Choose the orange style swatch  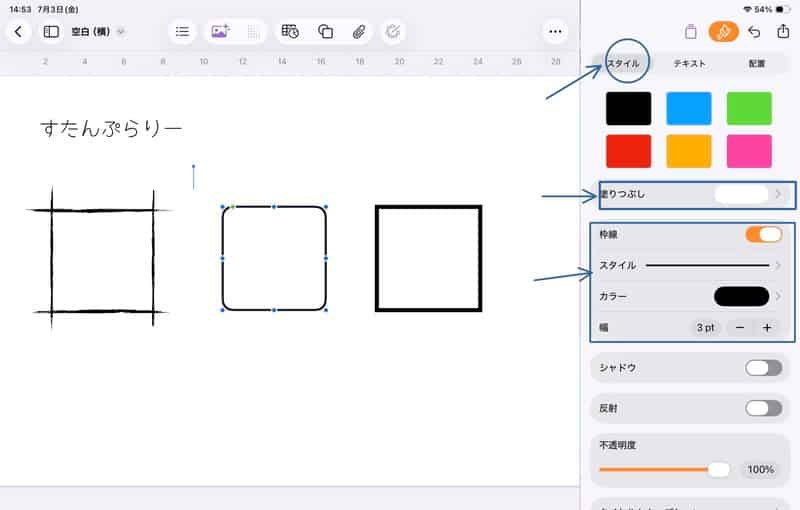[689, 151]
